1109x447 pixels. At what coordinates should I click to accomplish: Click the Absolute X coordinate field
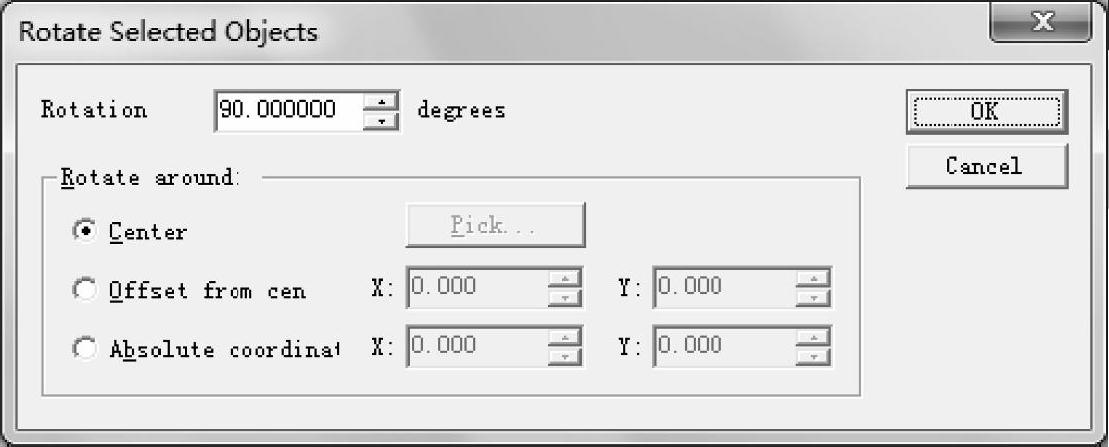(476, 347)
